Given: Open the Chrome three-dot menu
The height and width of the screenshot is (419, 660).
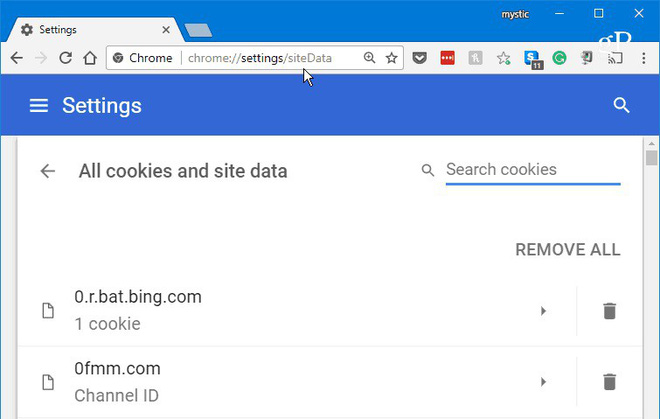Looking at the screenshot, I should coord(643,58).
